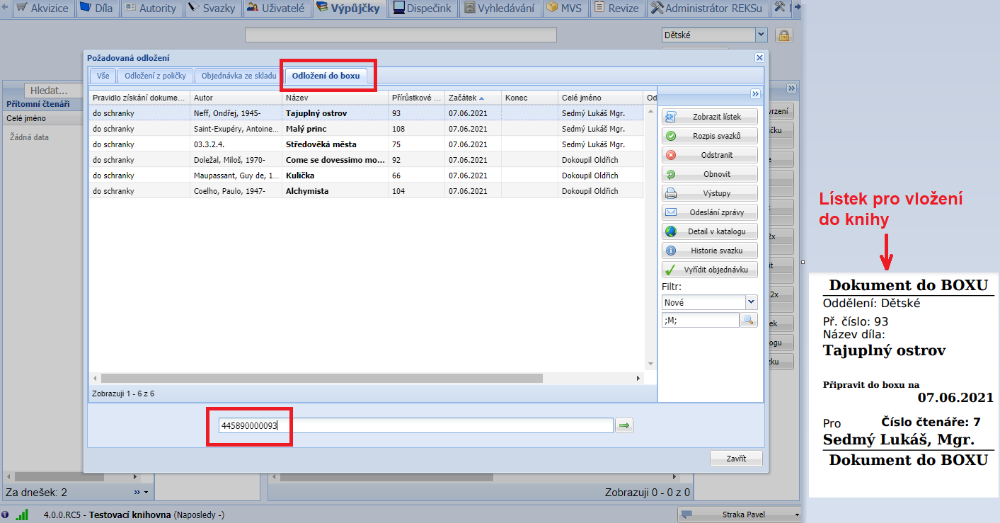Viewport: 1000px width, 523px height.
Task: Switch to Objednávka ze skladu tab
Action: tap(237, 76)
